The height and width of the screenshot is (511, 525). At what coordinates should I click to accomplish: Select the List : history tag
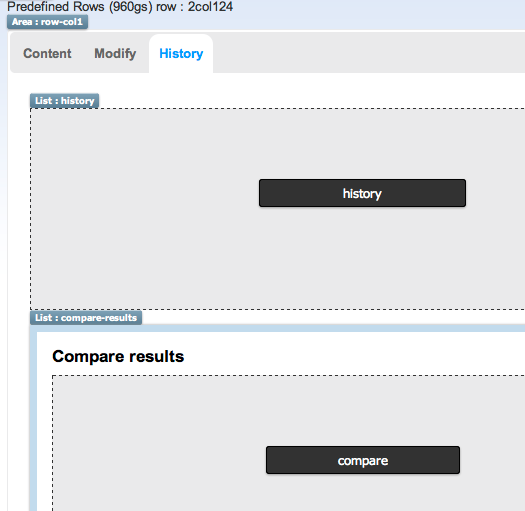pyautogui.click(x=65, y=101)
